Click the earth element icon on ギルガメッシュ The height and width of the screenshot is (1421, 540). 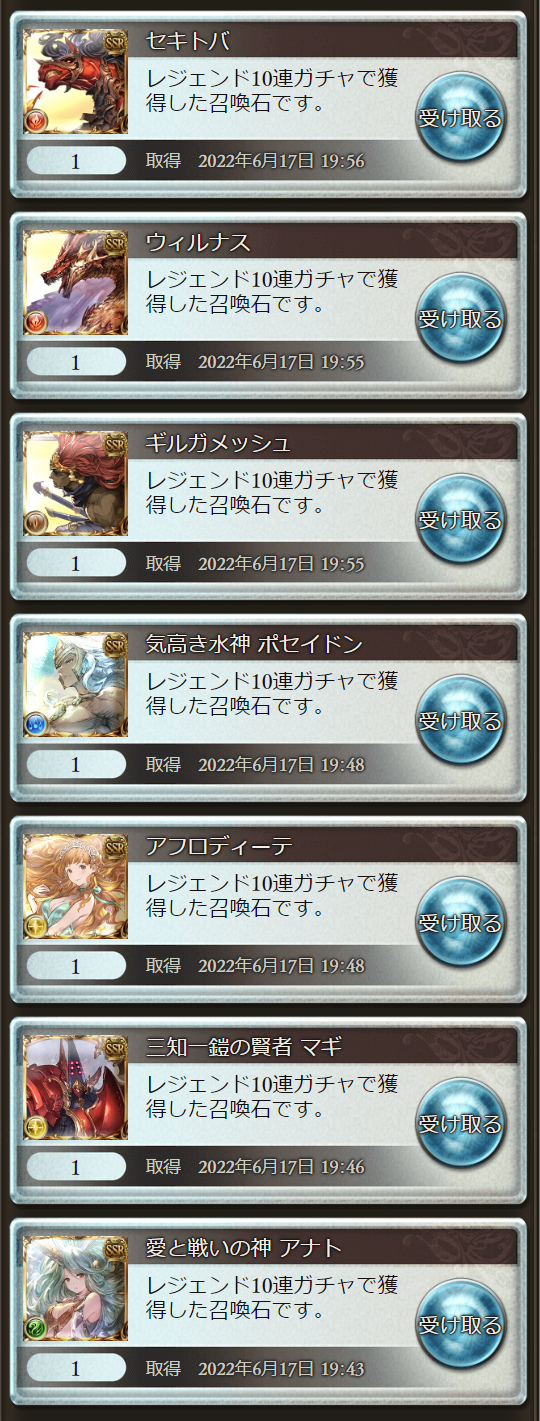[x=36, y=524]
